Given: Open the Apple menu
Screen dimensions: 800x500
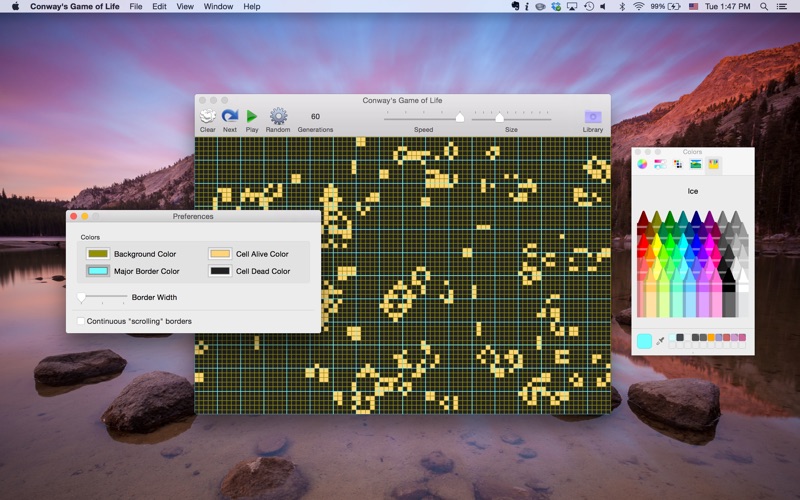Looking at the screenshot, I should 15,6.
